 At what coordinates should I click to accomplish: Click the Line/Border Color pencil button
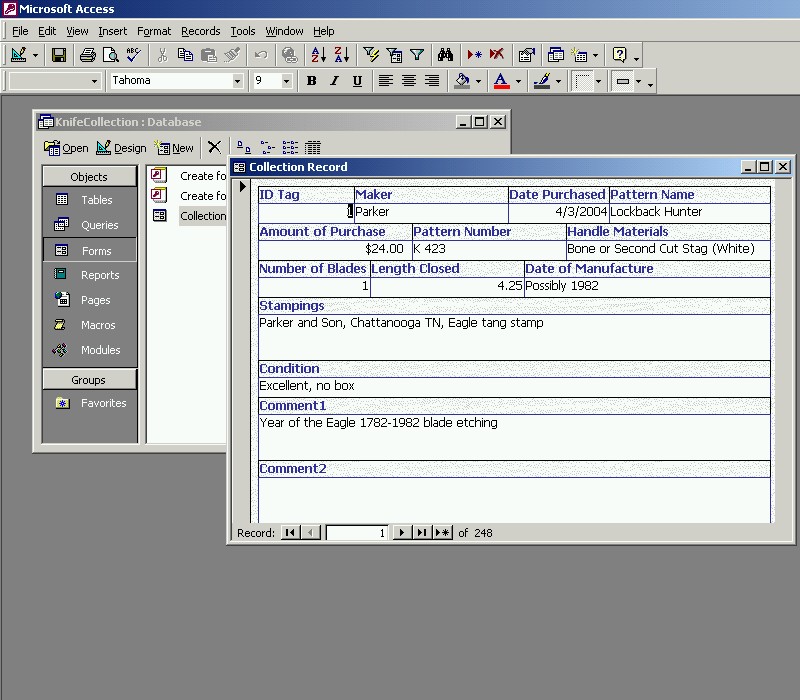542,81
